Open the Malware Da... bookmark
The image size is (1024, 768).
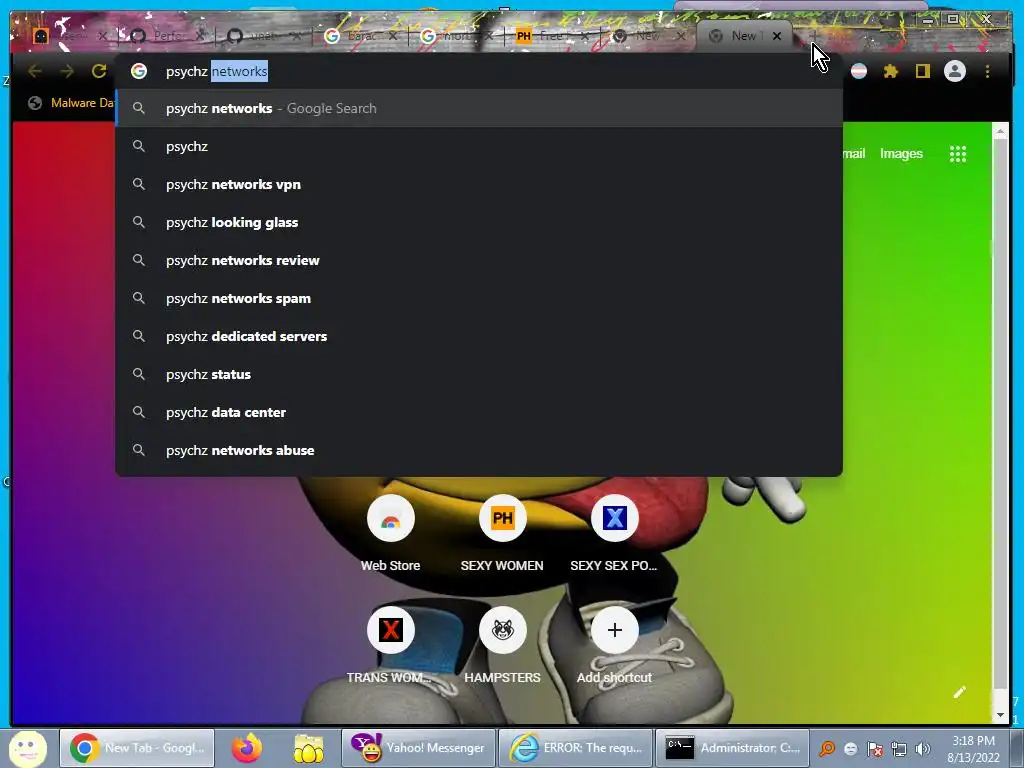point(72,103)
